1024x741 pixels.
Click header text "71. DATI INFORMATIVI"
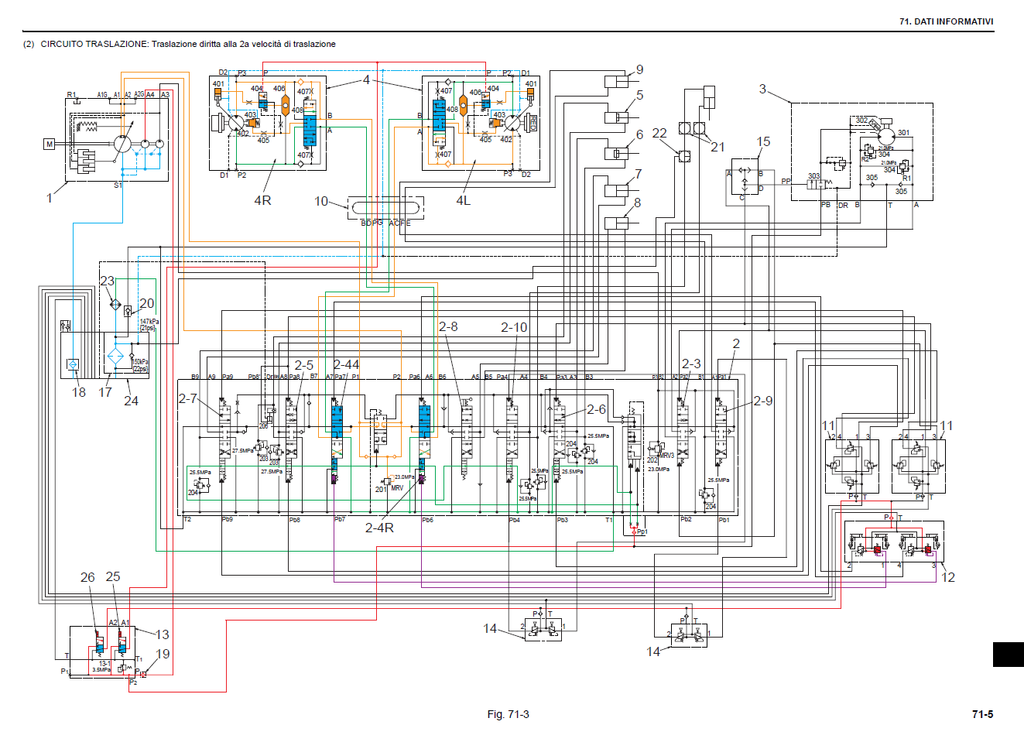pos(946,22)
